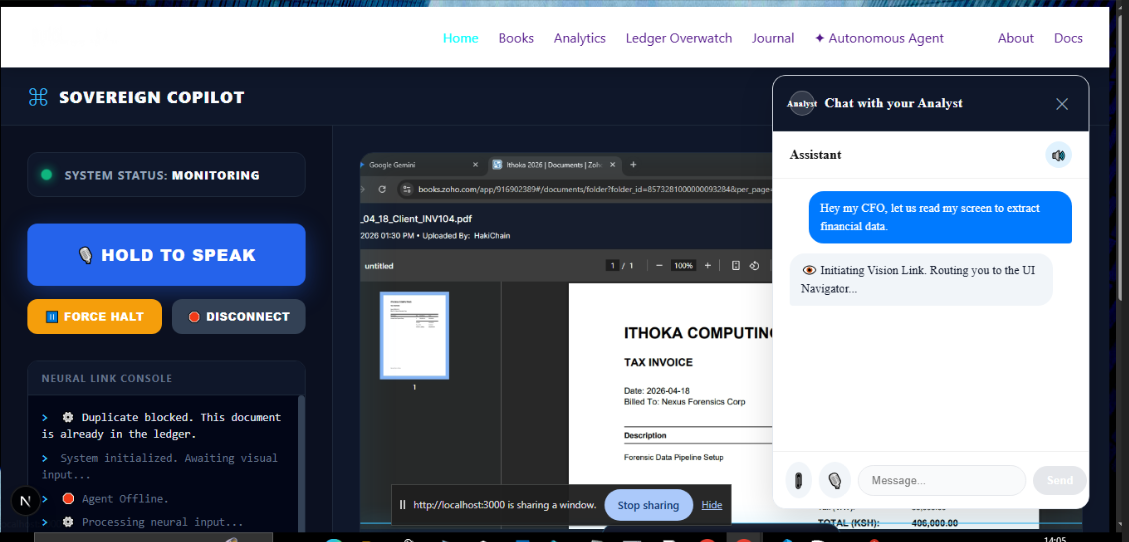Click the 'Date: 2026-04-18' invoice line

[x=657, y=391]
